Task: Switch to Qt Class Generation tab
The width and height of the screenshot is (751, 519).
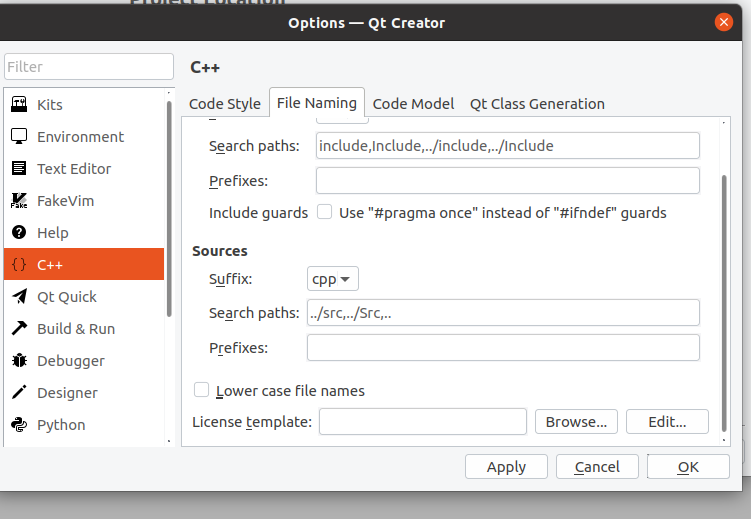Action: (537, 104)
